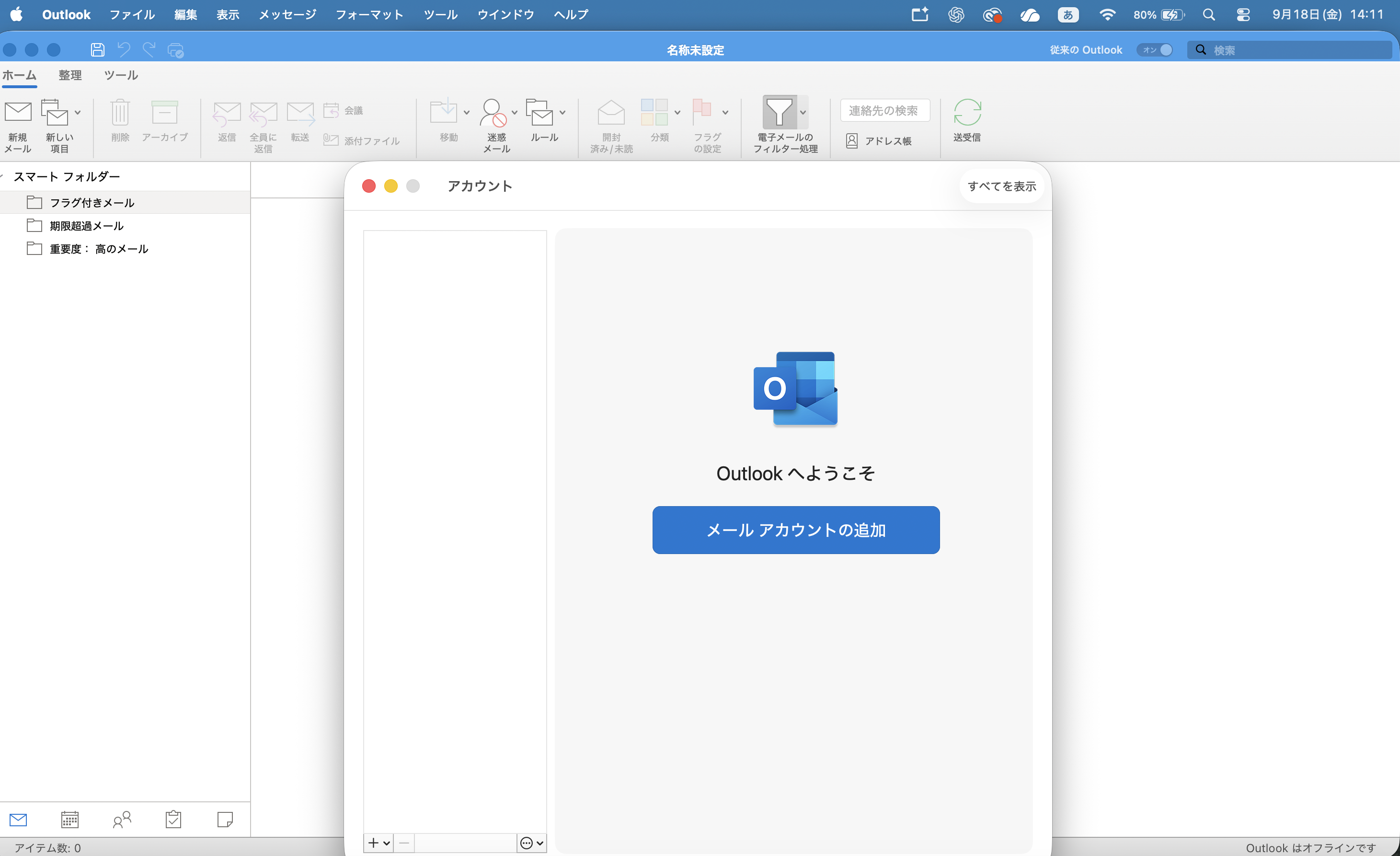Click the print icon in title bar

pyautogui.click(x=175, y=50)
